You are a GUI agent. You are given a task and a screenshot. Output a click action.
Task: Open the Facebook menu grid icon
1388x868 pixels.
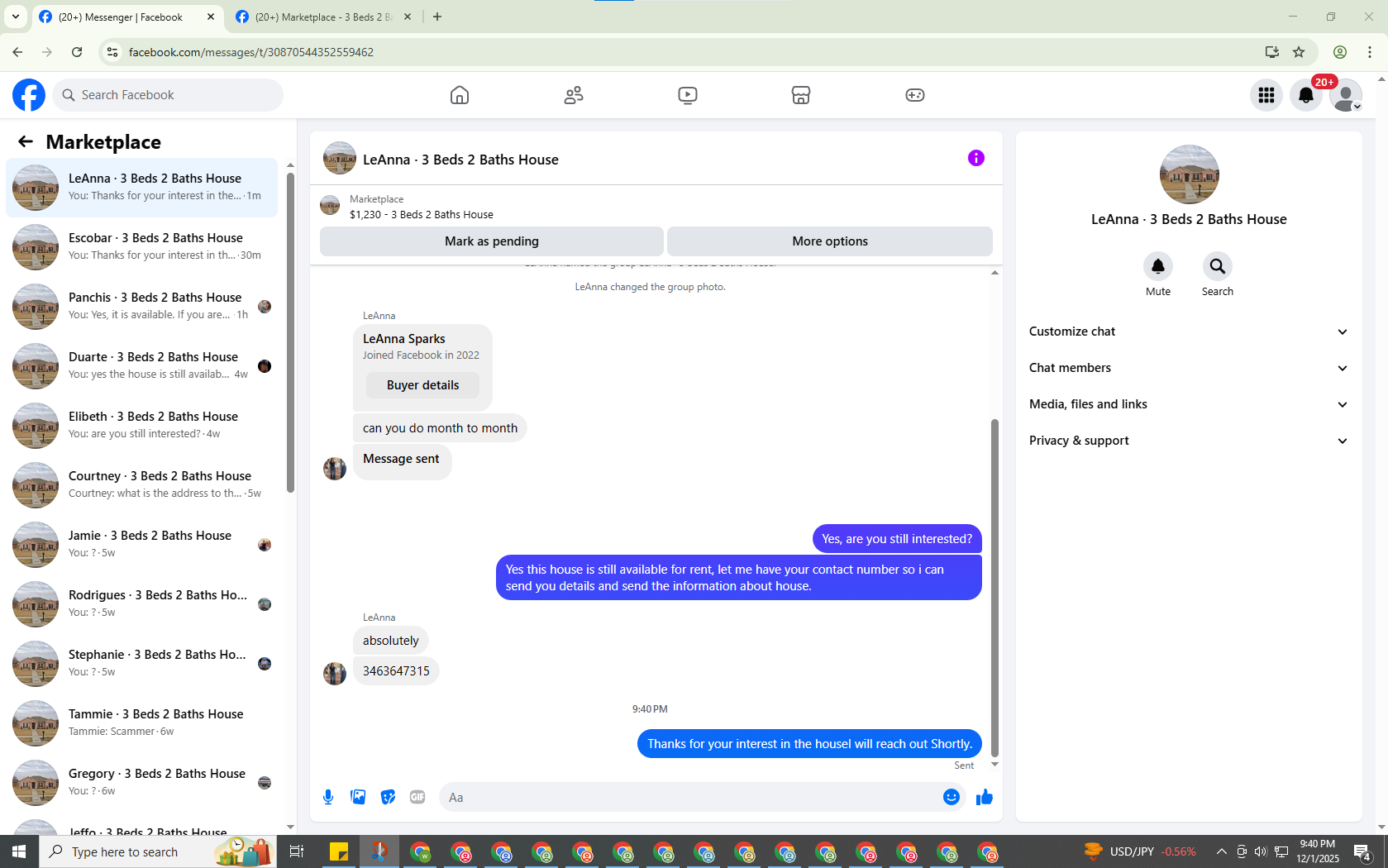click(x=1266, y=95)
